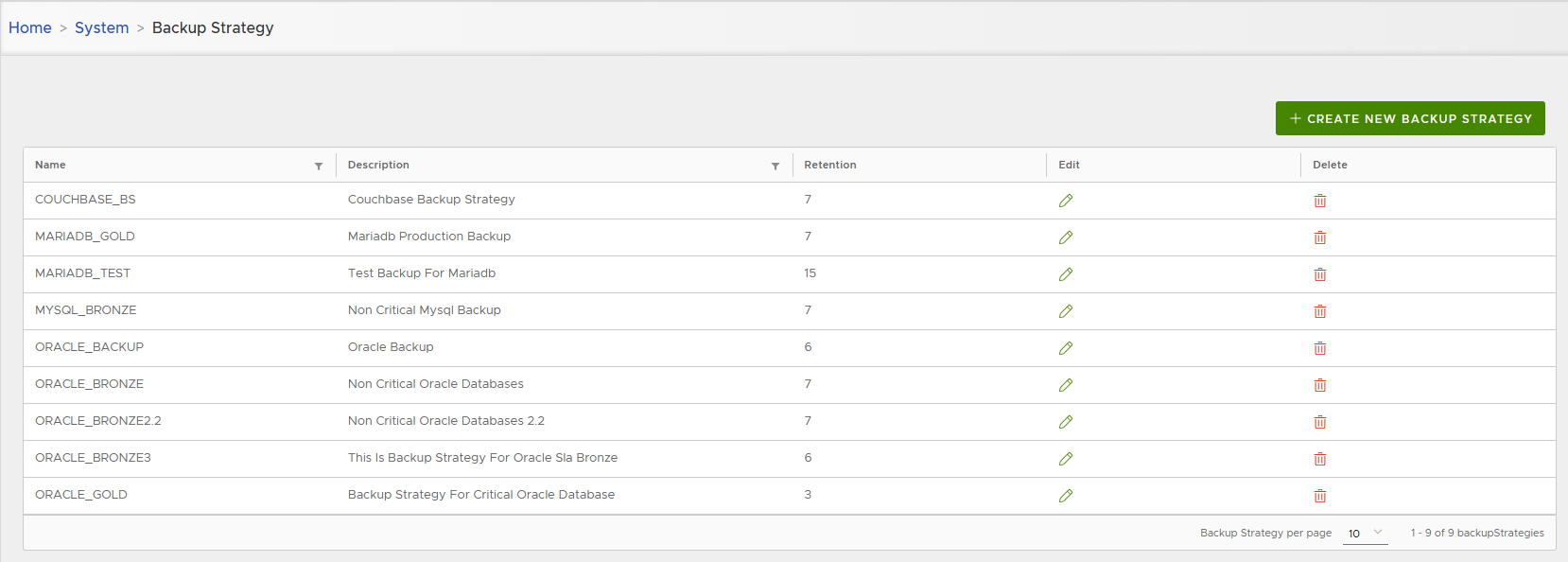
Task: Sort by the Retention column header
Action: pyautogui.click(x=830, y=165)
